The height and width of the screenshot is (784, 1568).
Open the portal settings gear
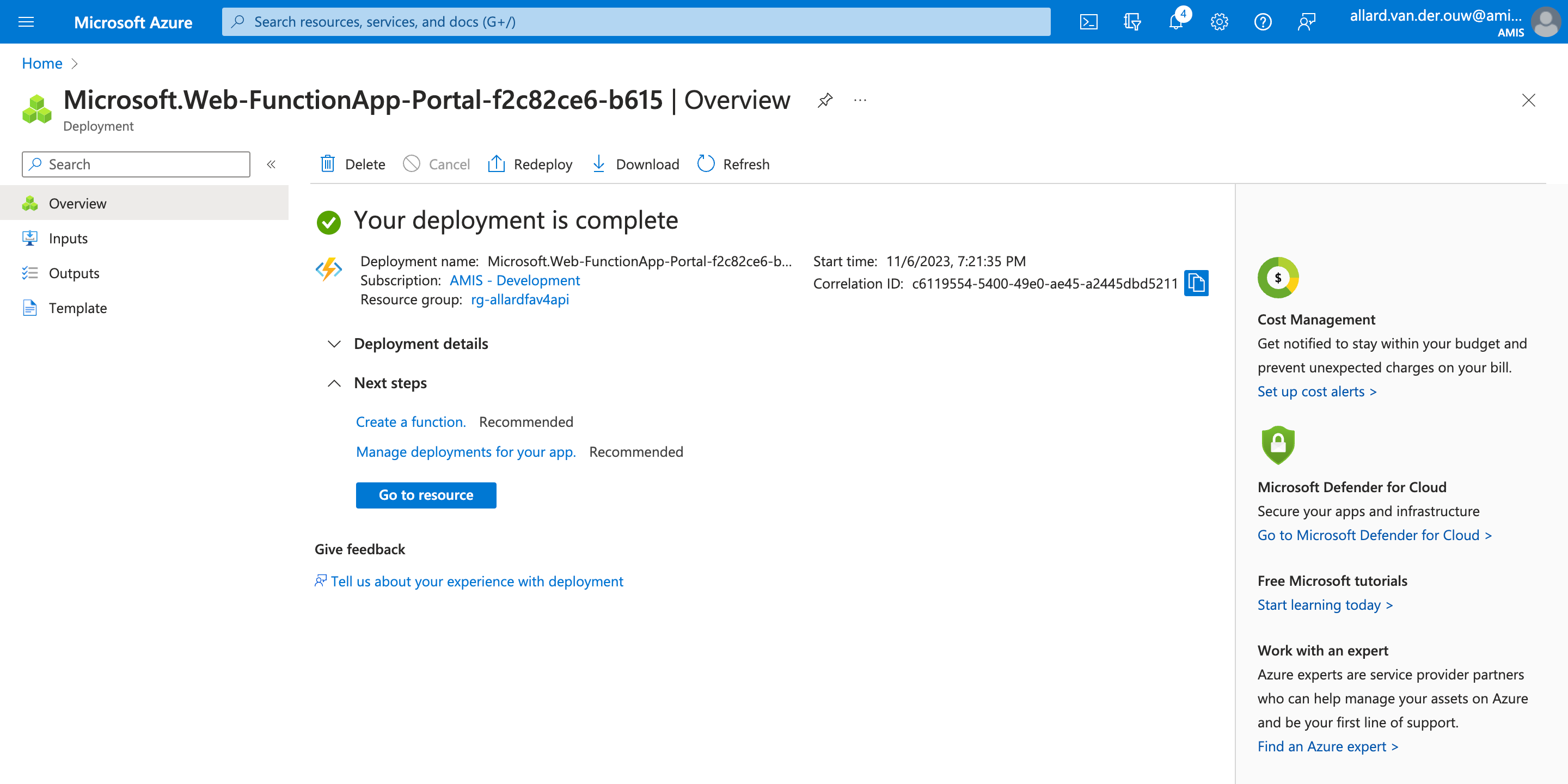point(1219,22)
